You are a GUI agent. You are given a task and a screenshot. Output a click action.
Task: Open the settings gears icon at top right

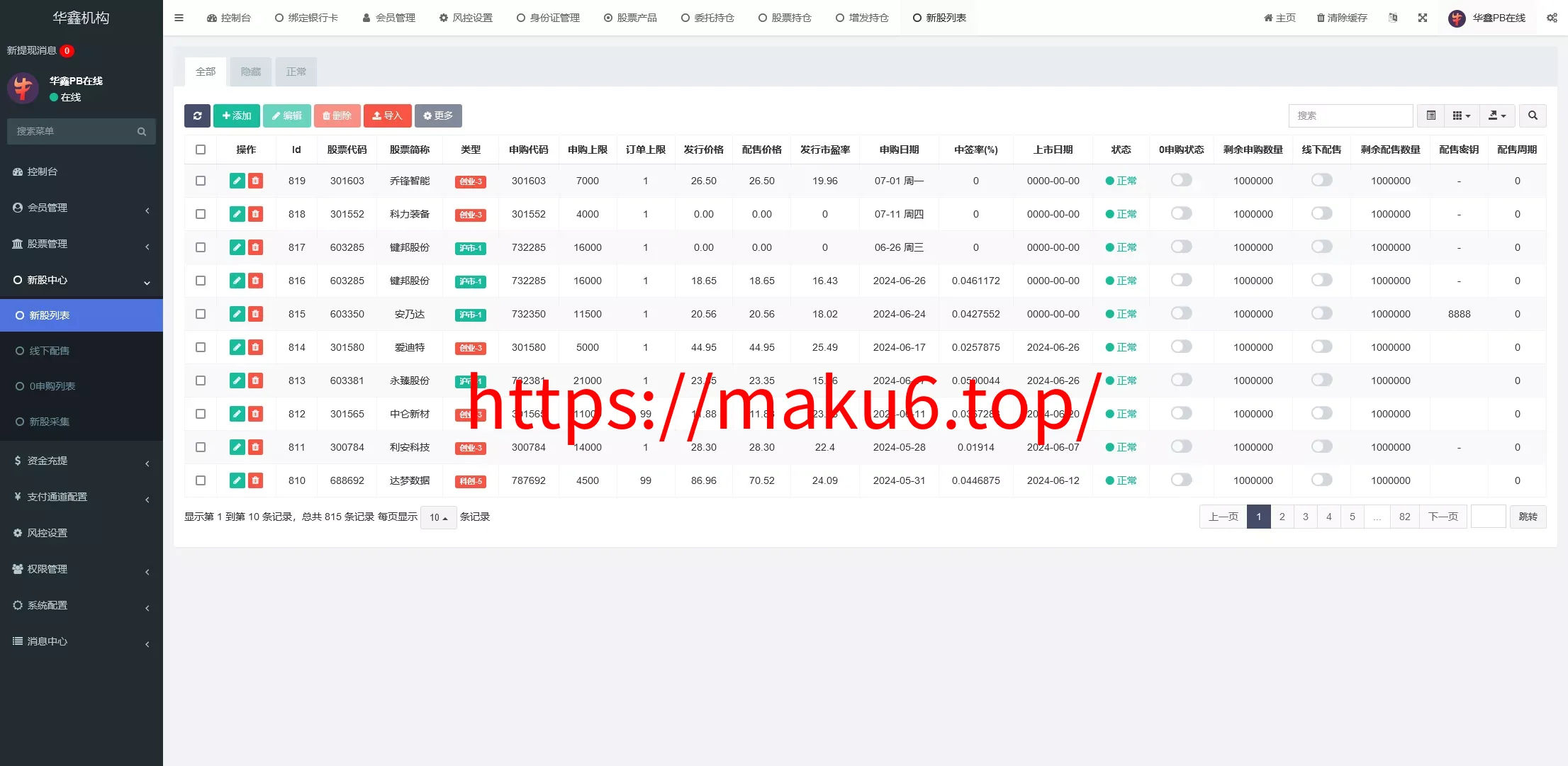1552,18
